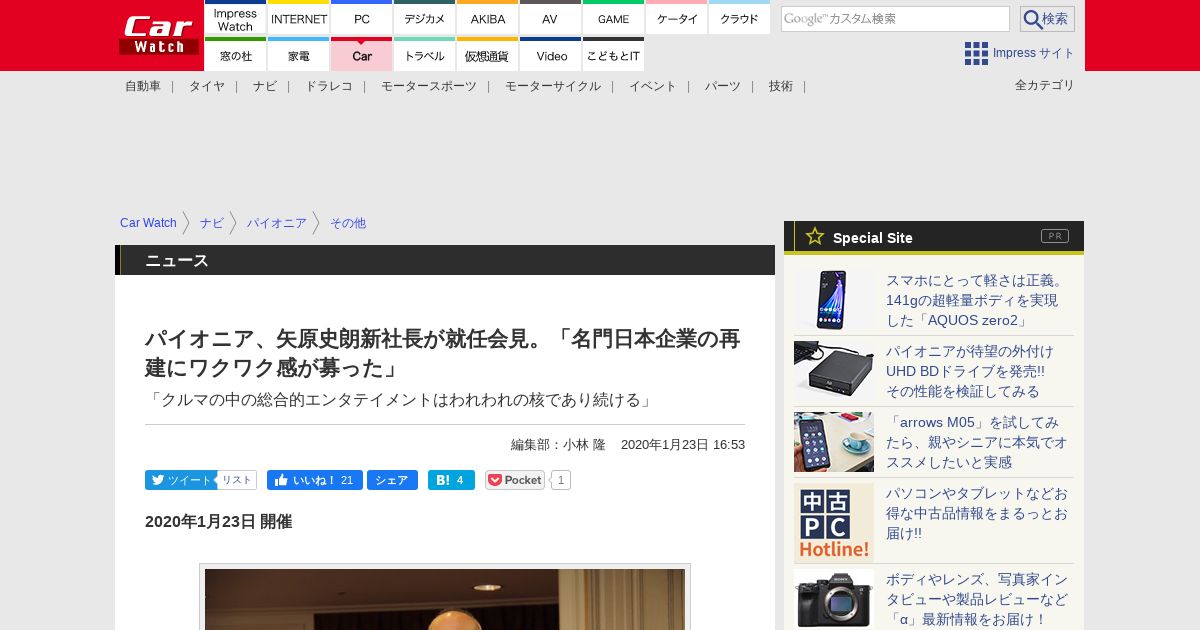Open AQUOS zero2 smartphone thumbnail

click(x=834, y=300)
